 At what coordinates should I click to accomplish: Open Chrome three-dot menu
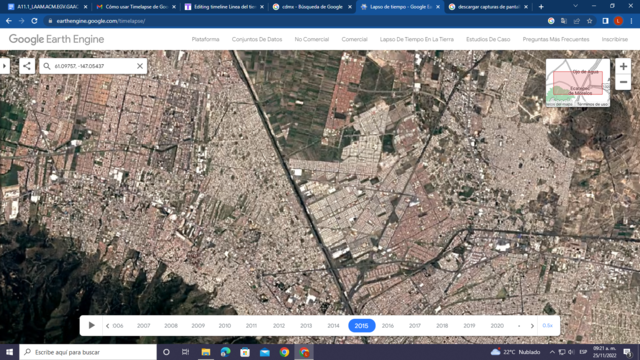coord(631,21)
